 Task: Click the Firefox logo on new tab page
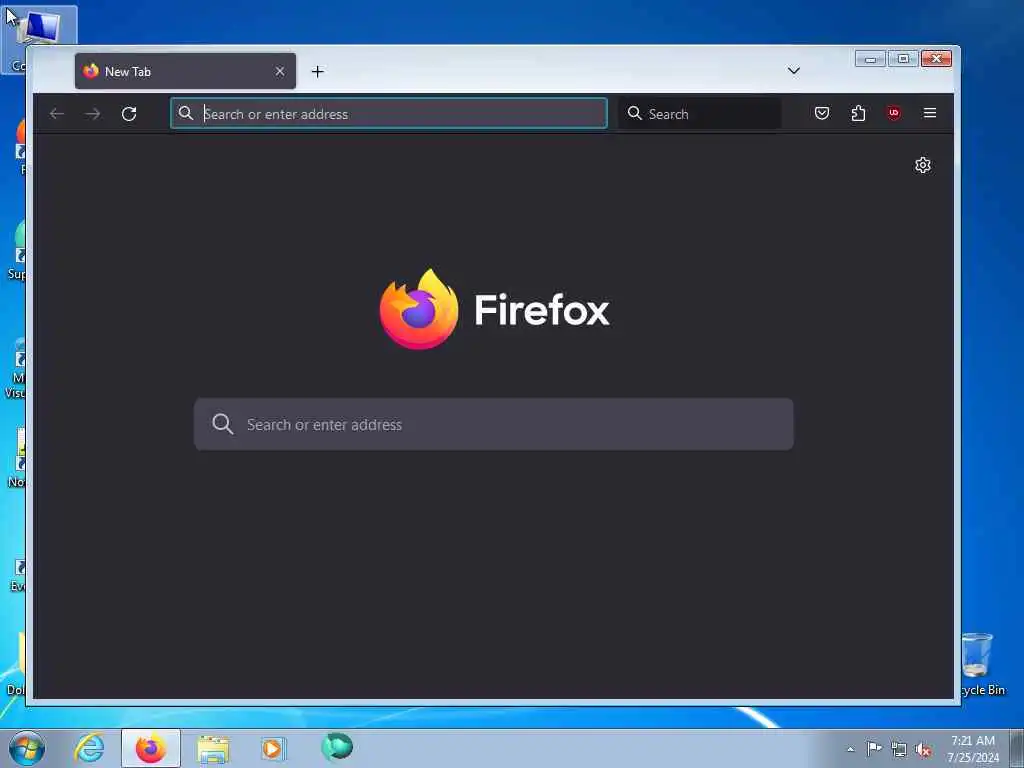click(494, 309)
